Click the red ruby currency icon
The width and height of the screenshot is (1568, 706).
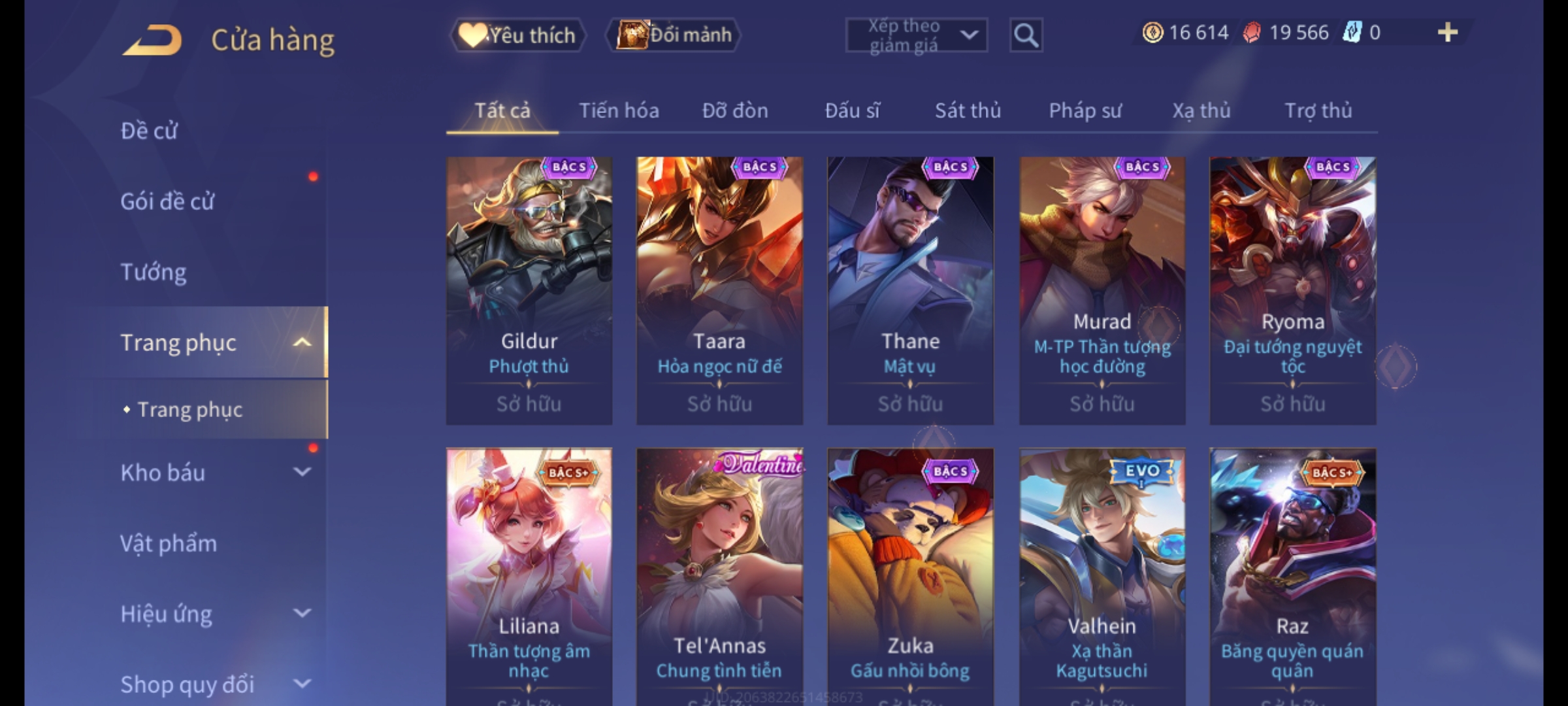[1252, 33]
